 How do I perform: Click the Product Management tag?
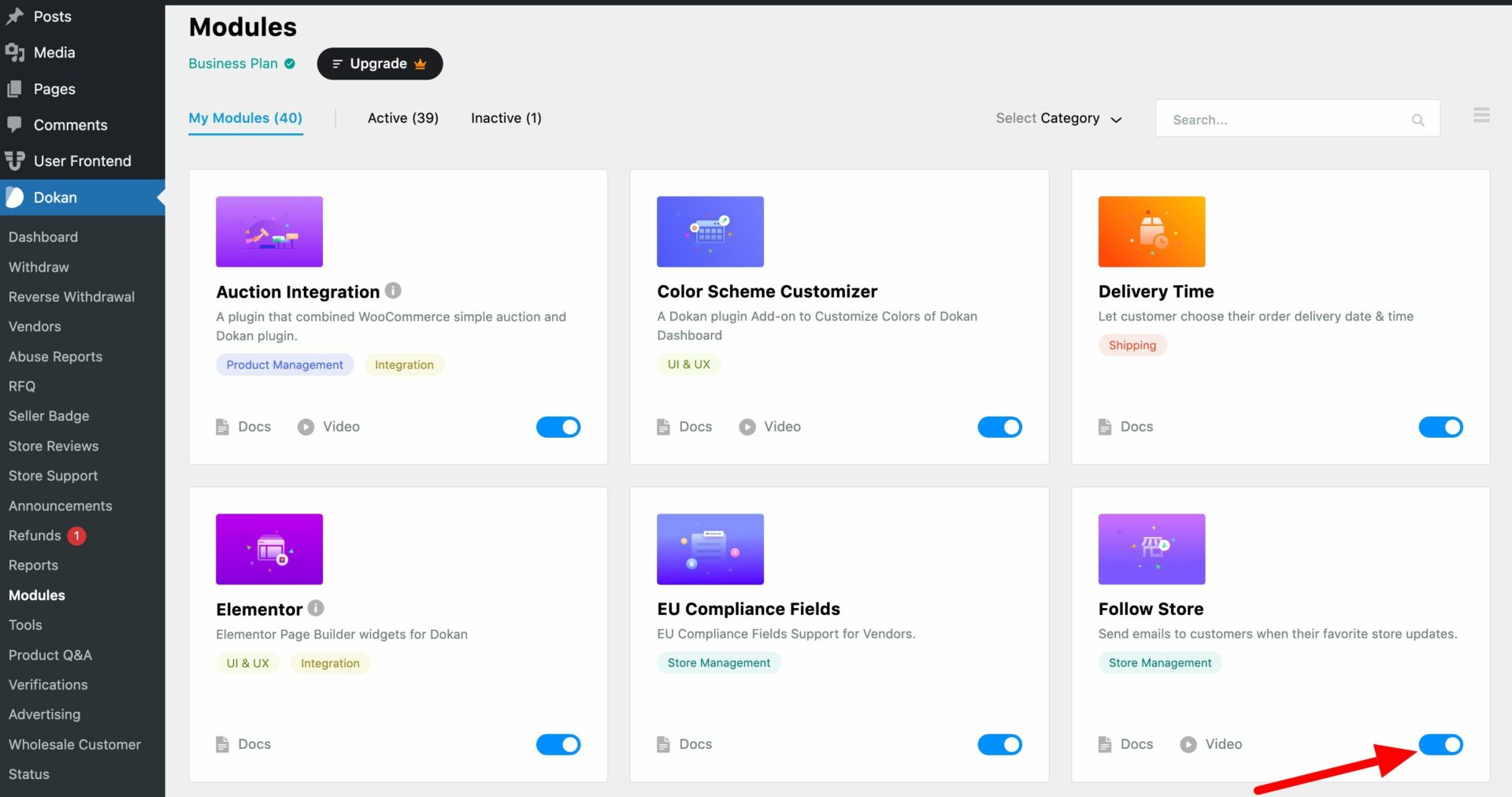tap(284, 365)
